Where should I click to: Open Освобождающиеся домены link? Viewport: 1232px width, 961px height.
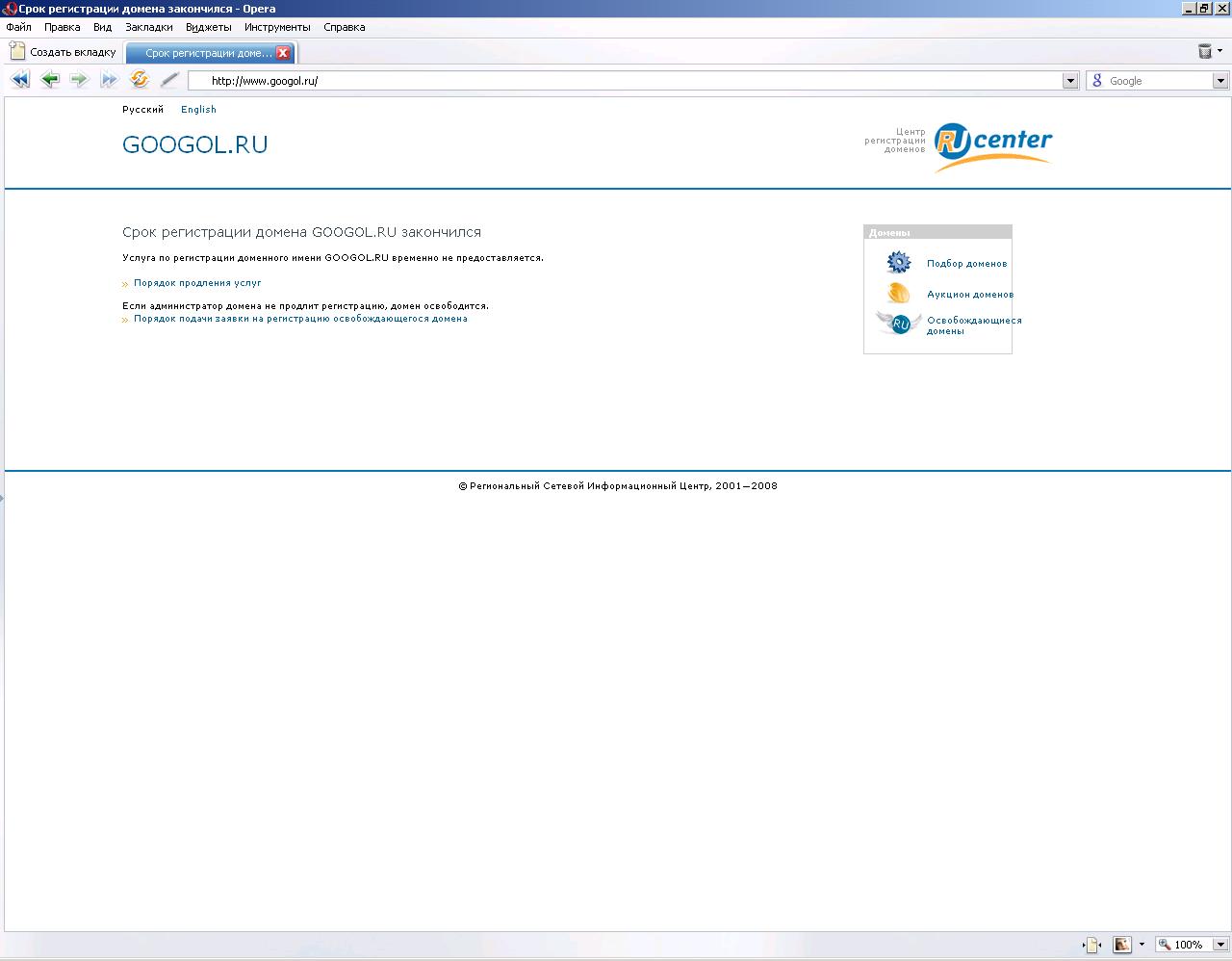click(x=974, y=325)
